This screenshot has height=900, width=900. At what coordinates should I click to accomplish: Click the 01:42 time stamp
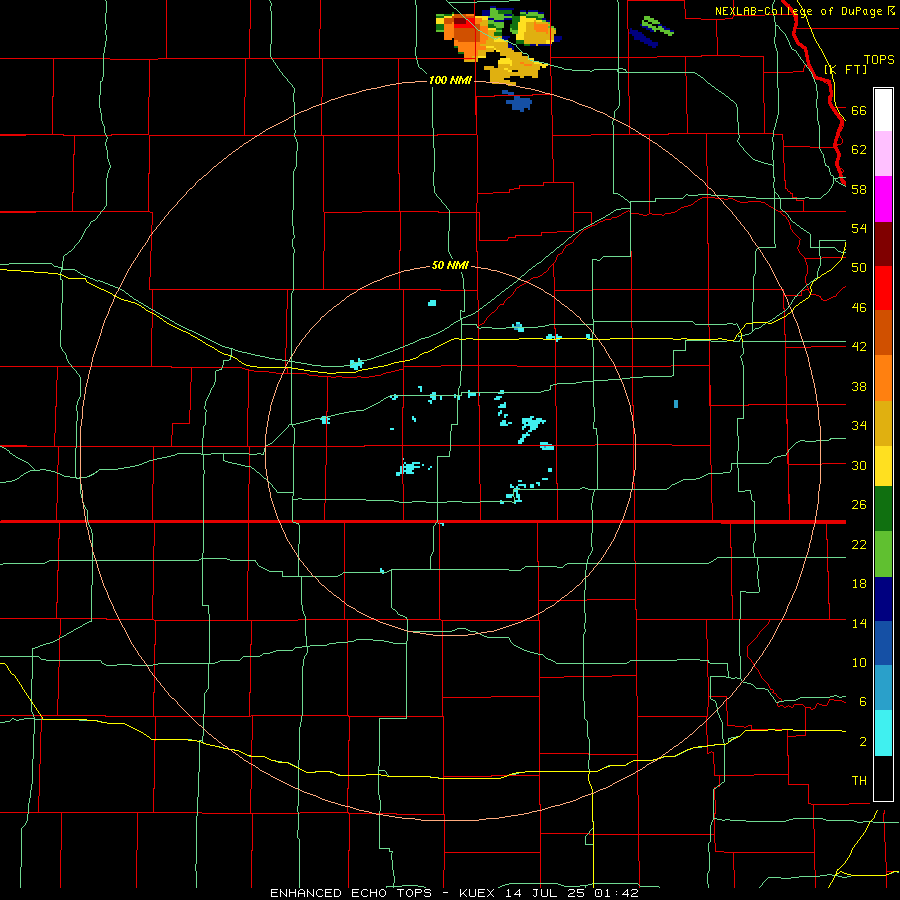pos(616,893)
